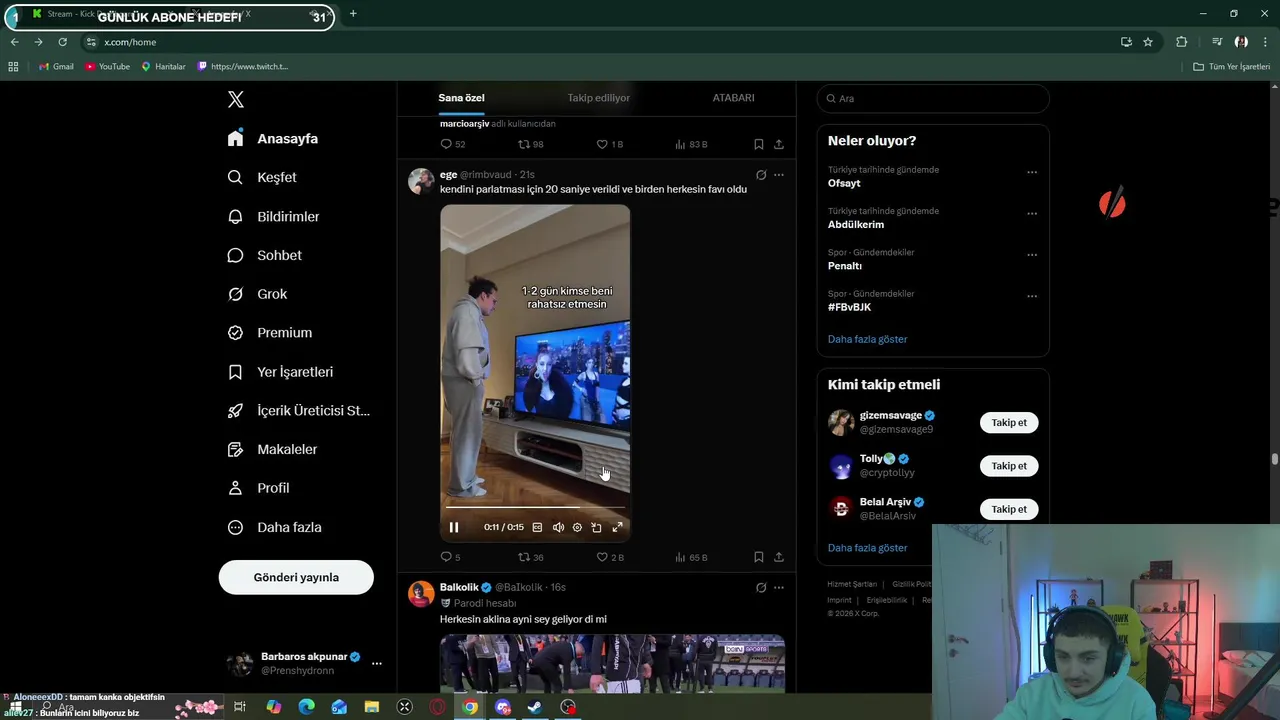Expand video to fullscreen
Viewport: 1280px width, 720px height.
pyautogui.click(x=617, y=527)
